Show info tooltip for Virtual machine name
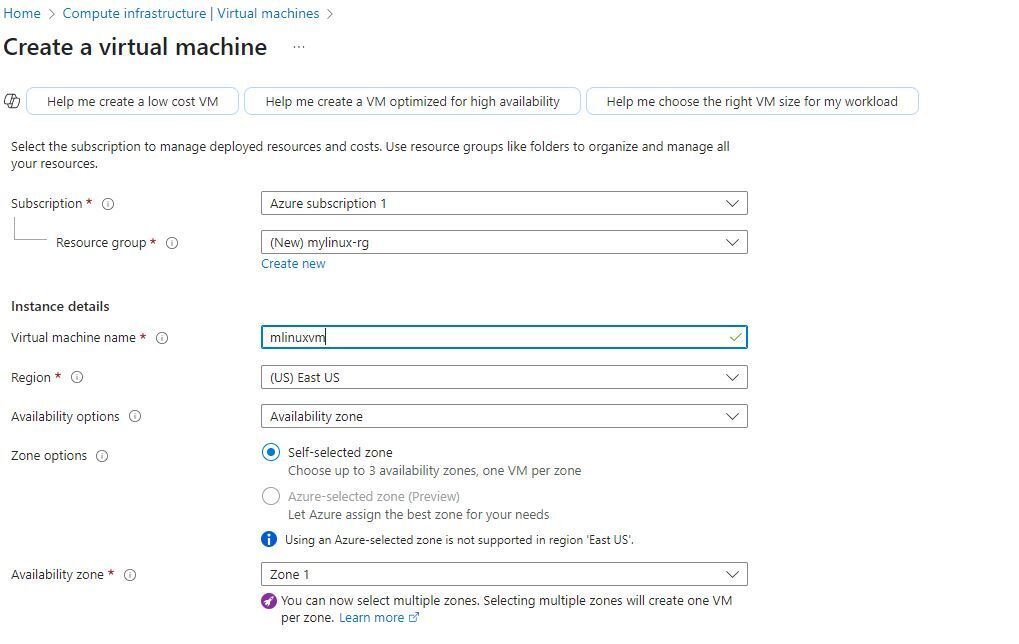Image resolution: width=1019 pixels, height=644 pixels. pos(162,338)
